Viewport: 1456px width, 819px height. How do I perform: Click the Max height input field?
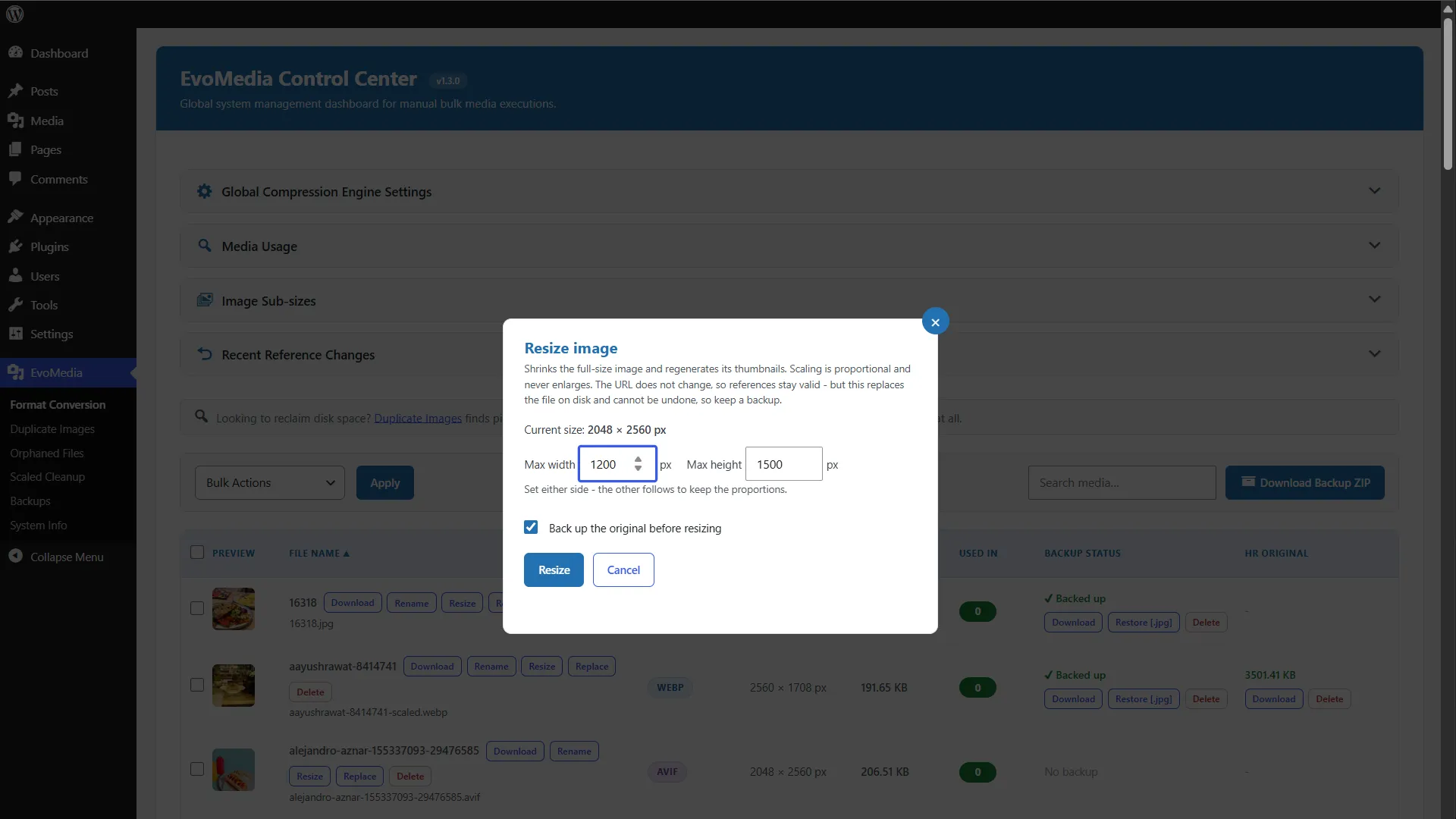point(783,464)
